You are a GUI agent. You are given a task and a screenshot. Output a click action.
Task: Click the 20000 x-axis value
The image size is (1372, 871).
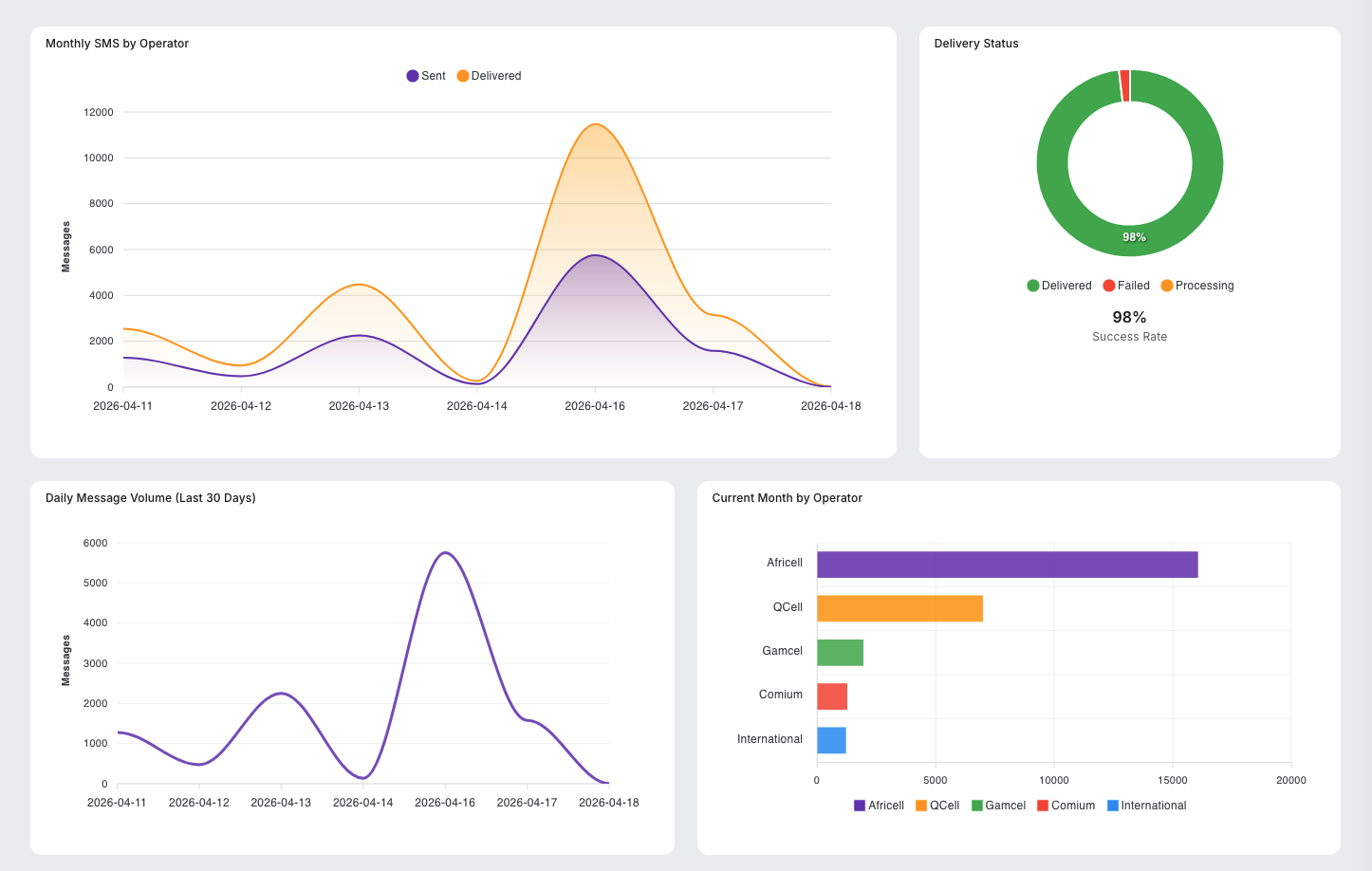(1290, 780)
